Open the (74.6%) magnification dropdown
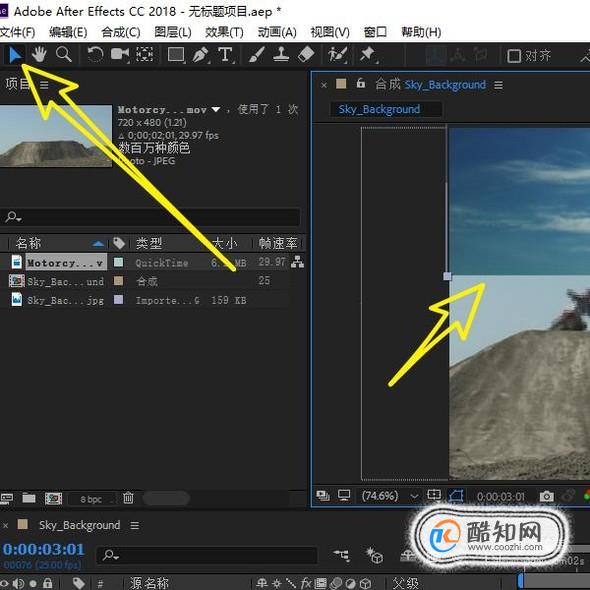The width and height of the screenshot is (590, 590). point(390,496)
